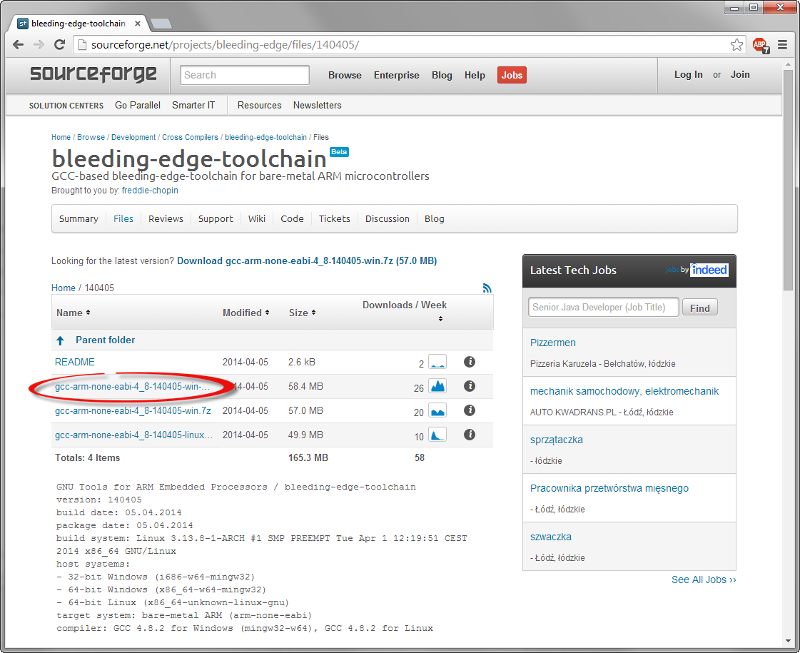Download the gcc-arm-none-eabi linux file
Screen dimensions: 800x653
pyautogui.click(x=134, y=435)
